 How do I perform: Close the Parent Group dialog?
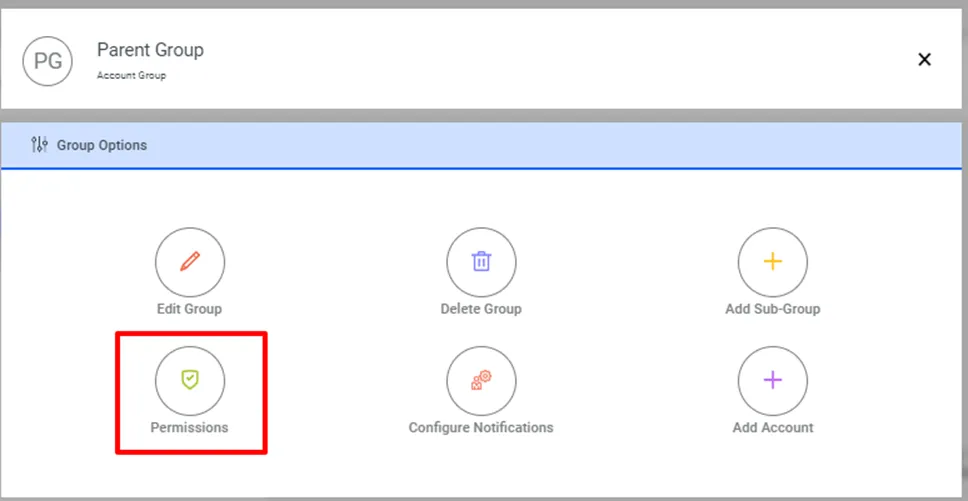(x=924, y=59)
